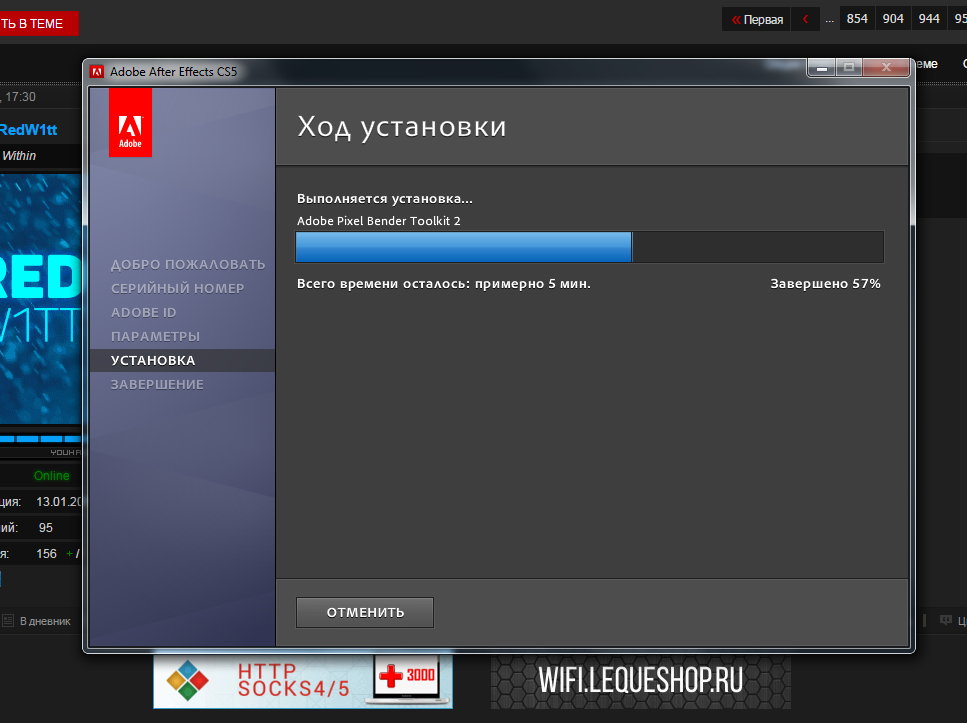Click the reputation value 156

(x=46, y=553)
